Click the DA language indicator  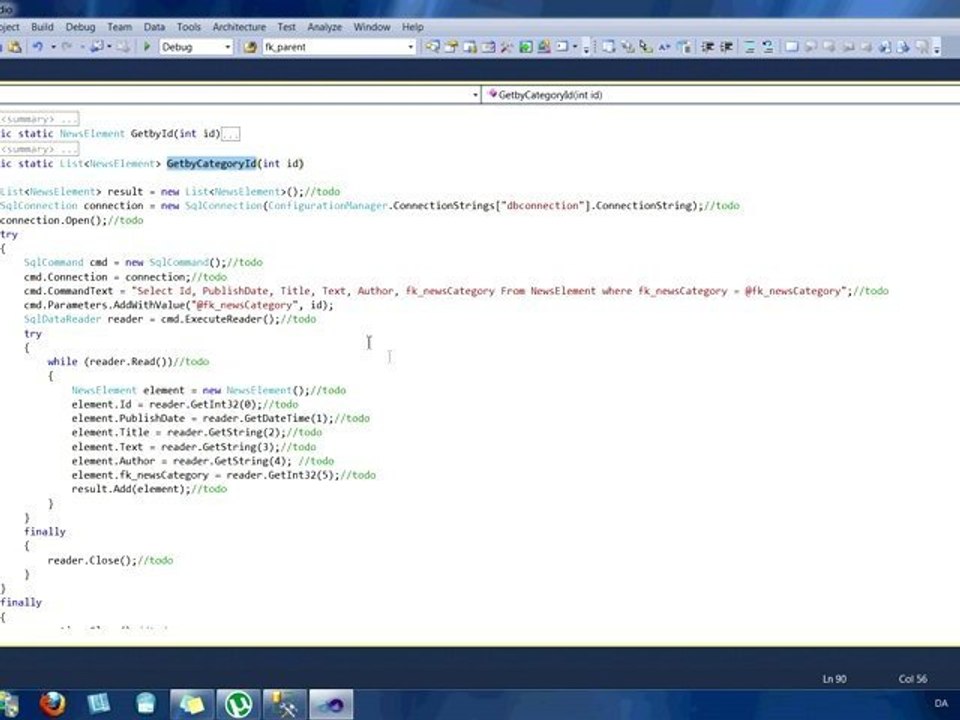click(x=941, y=703)
